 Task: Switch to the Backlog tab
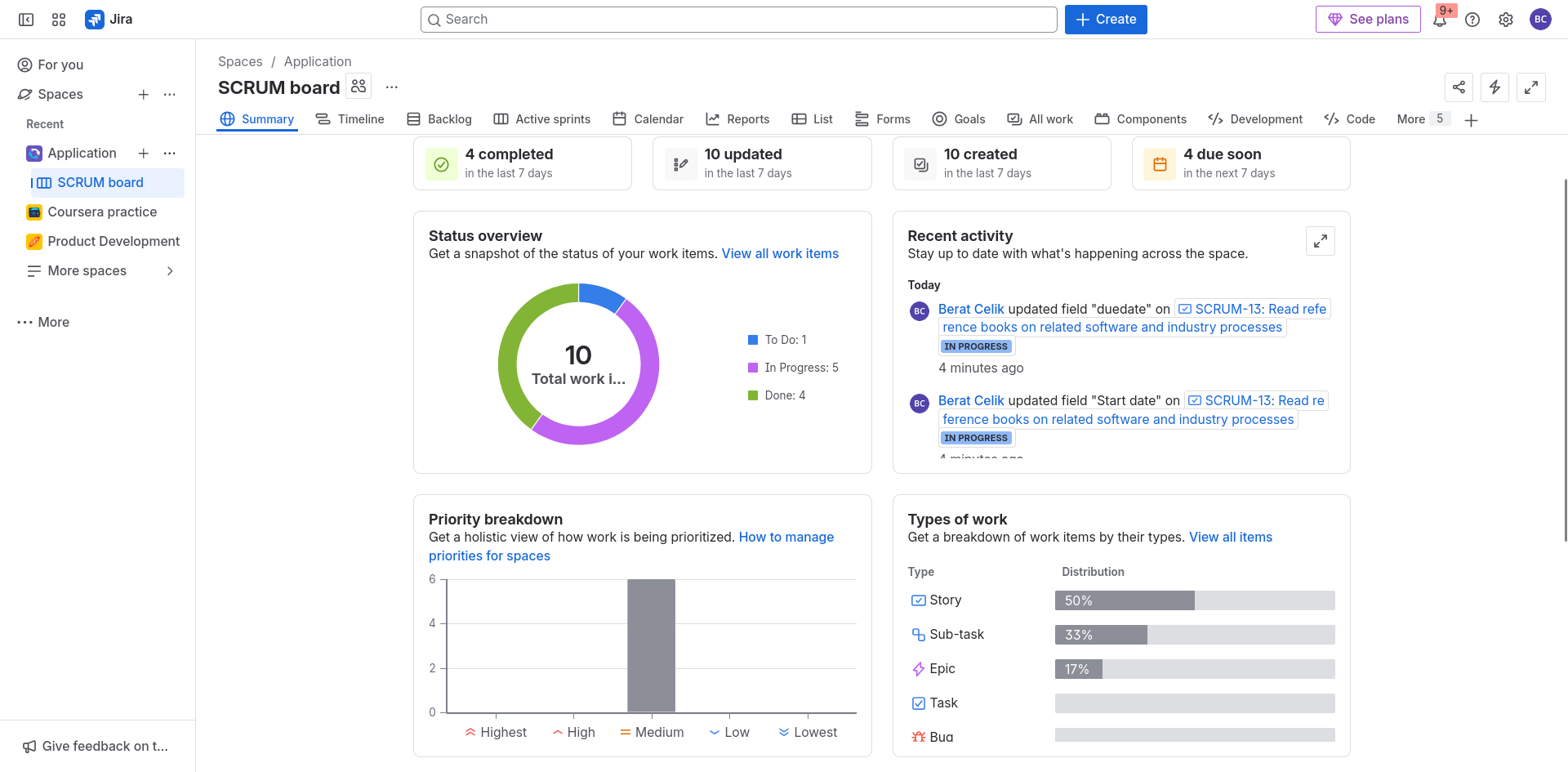coord(439,119)
